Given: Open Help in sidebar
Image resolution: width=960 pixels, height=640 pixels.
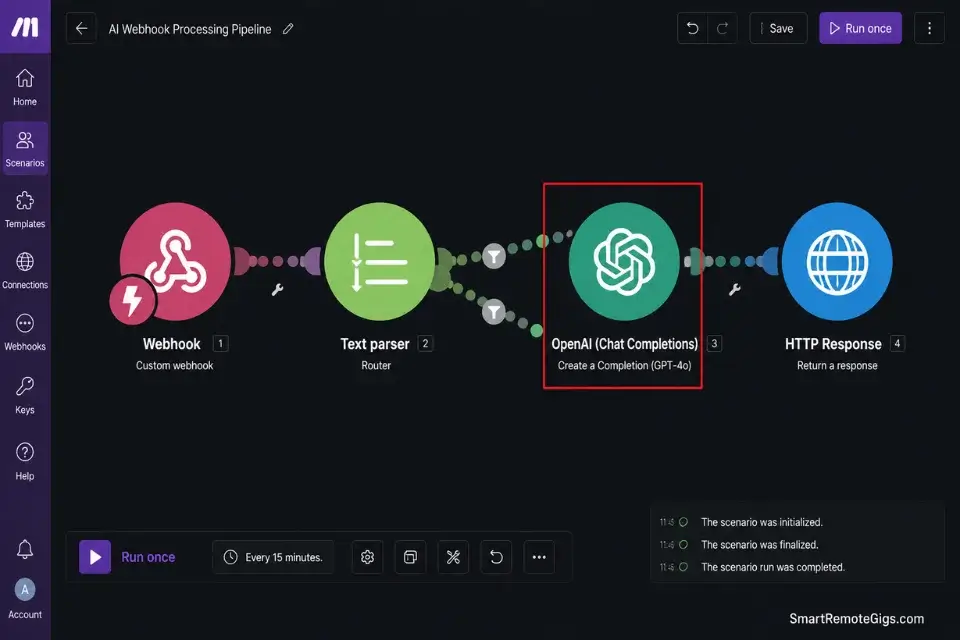Looking at the screenshot, I should [x=25, y=461].
